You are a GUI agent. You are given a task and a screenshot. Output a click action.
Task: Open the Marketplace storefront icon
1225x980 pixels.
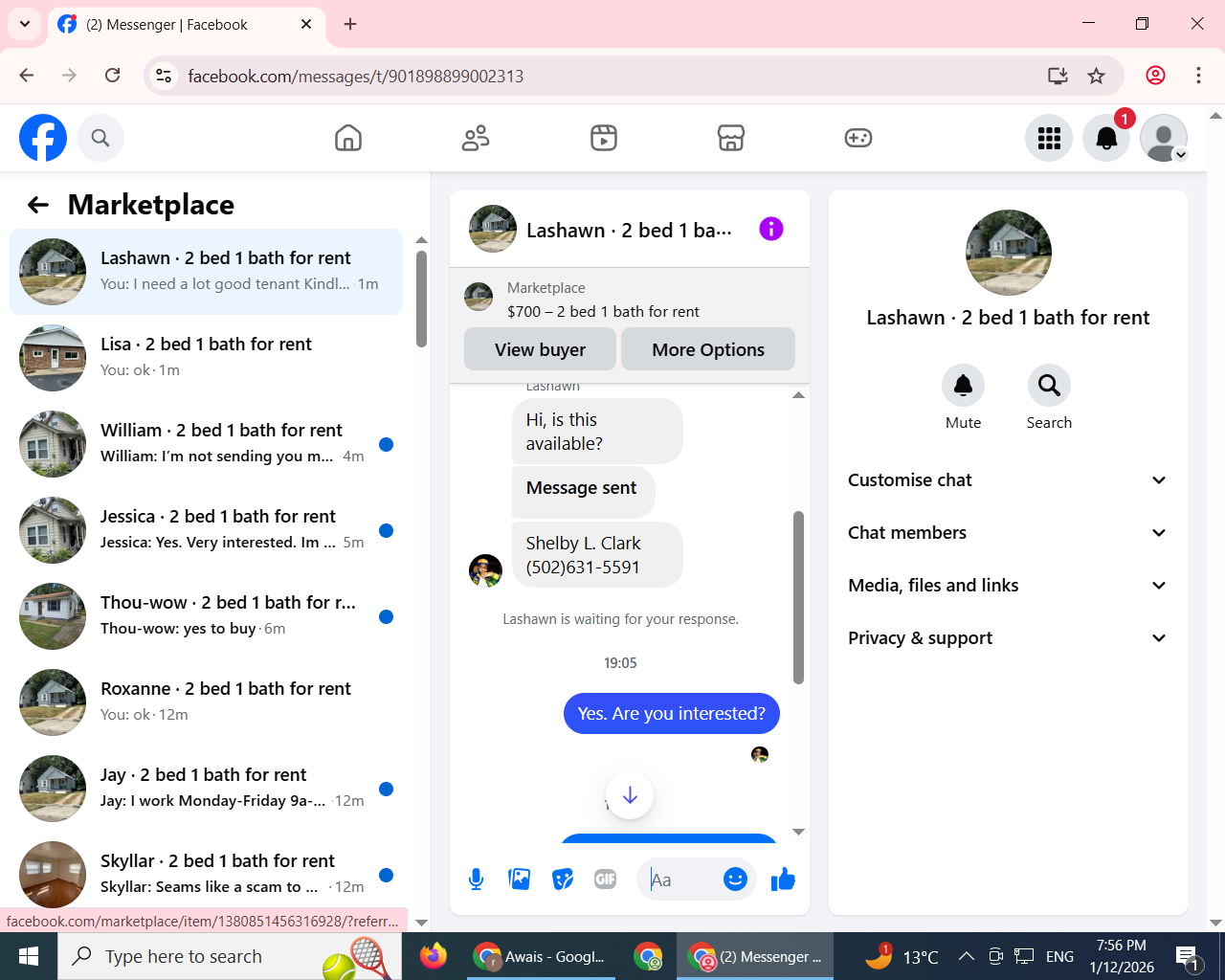coord(731,138)
